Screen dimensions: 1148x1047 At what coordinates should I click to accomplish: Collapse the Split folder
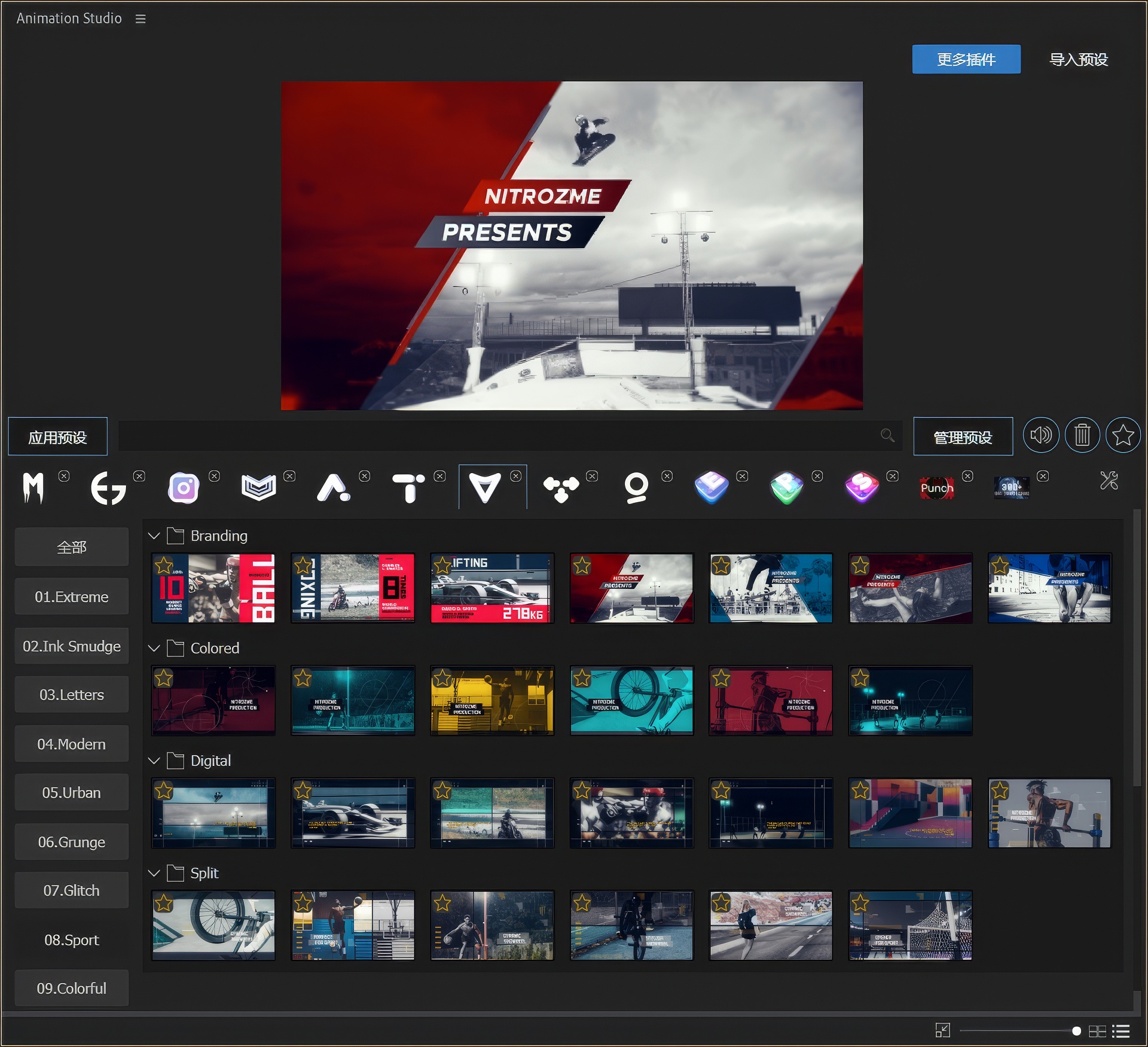(x=154, y=873)
